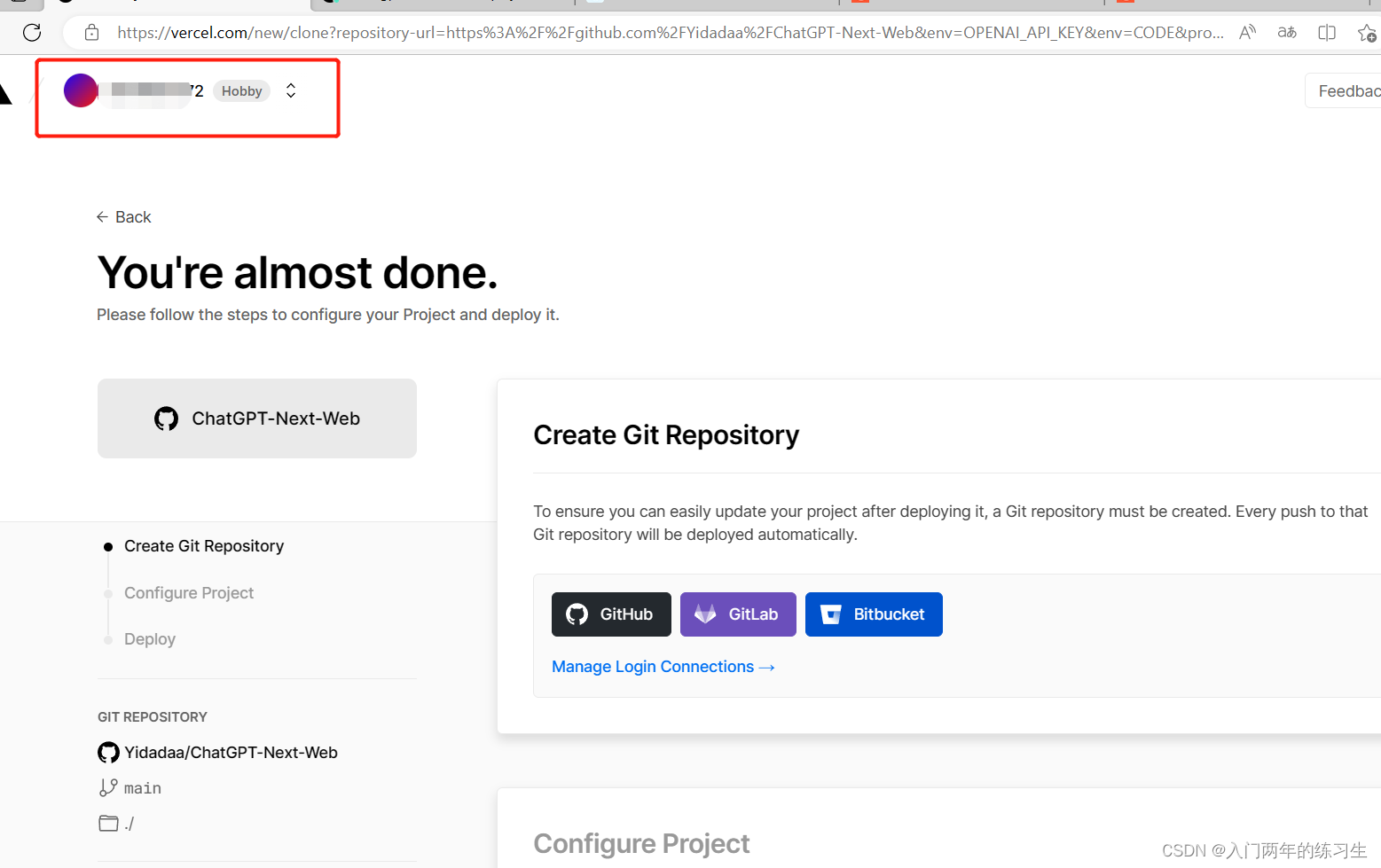Choose GitHub as the Git provider
Image resolution: width=1381 pixels, height=868 pixels.
pyautogui.click(x=611, y=614)
